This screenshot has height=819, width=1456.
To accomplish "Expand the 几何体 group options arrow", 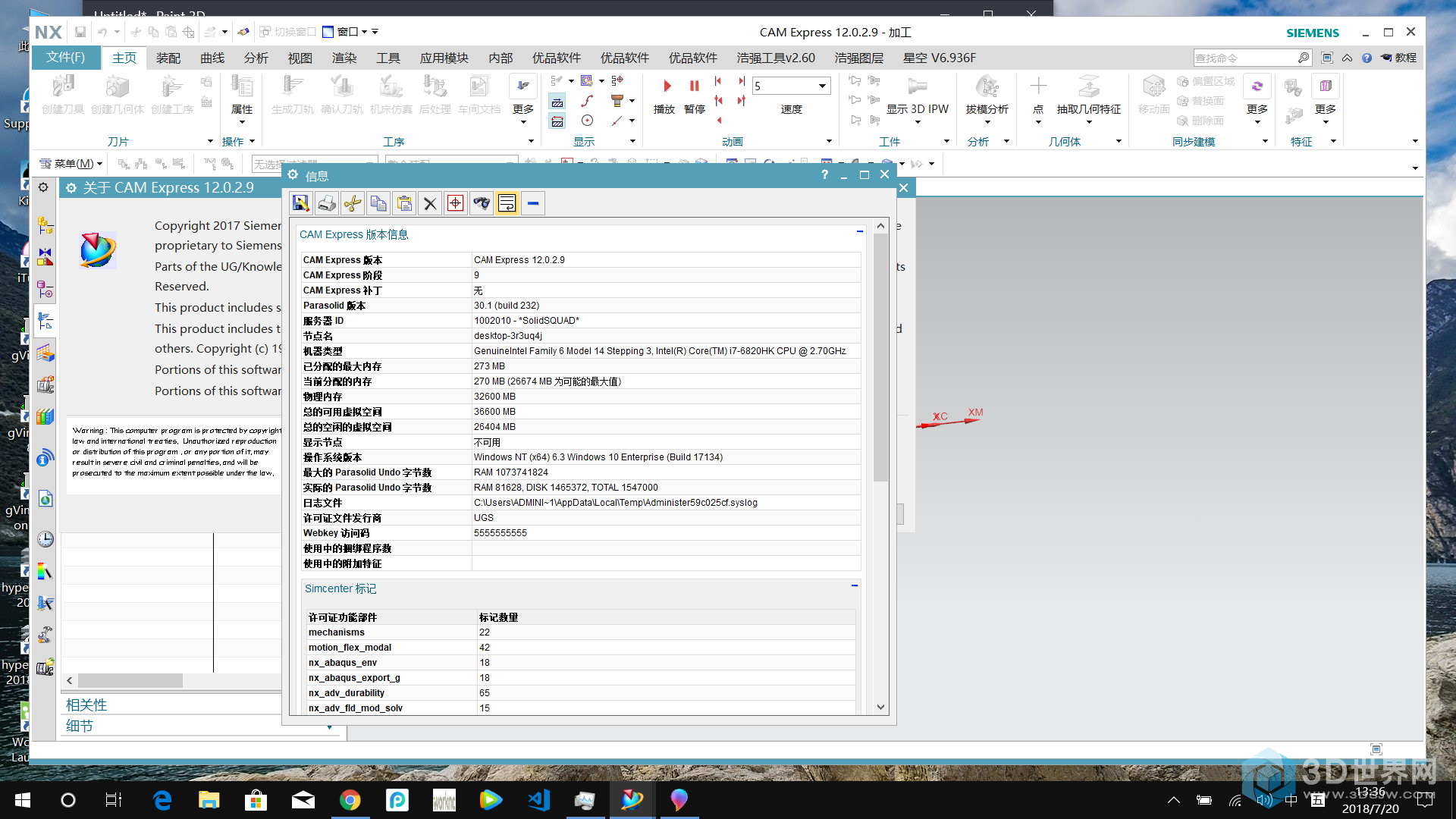I will tap(1119, 141).
